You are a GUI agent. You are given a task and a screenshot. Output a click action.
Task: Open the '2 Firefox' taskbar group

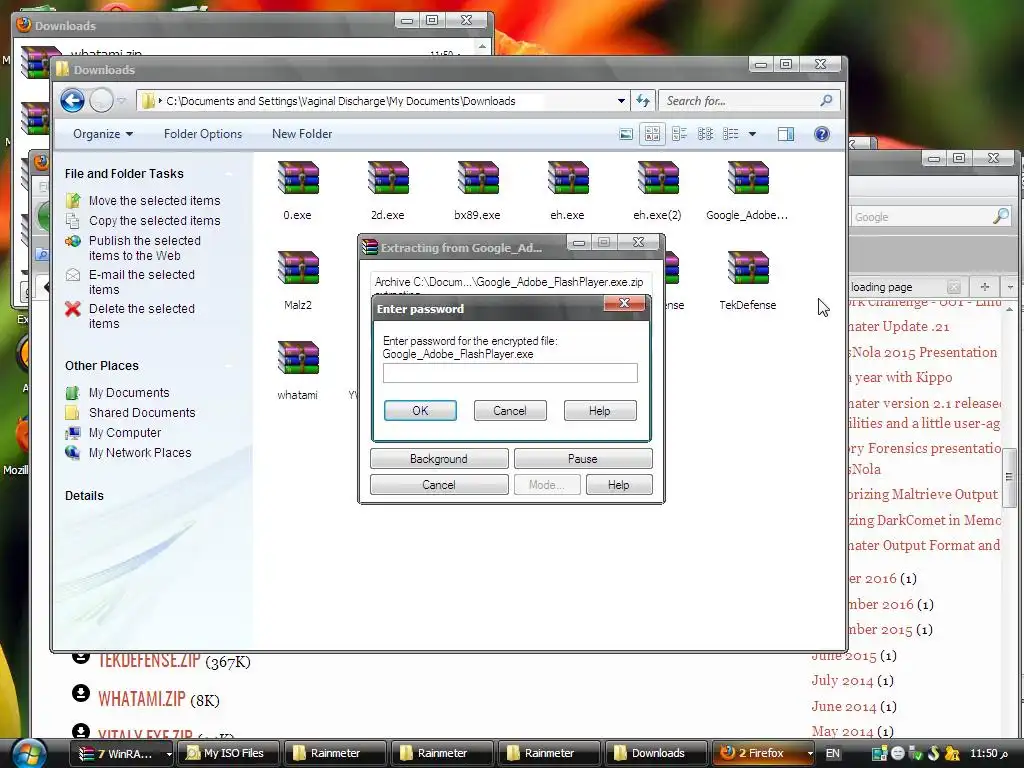tap(761, 754)
